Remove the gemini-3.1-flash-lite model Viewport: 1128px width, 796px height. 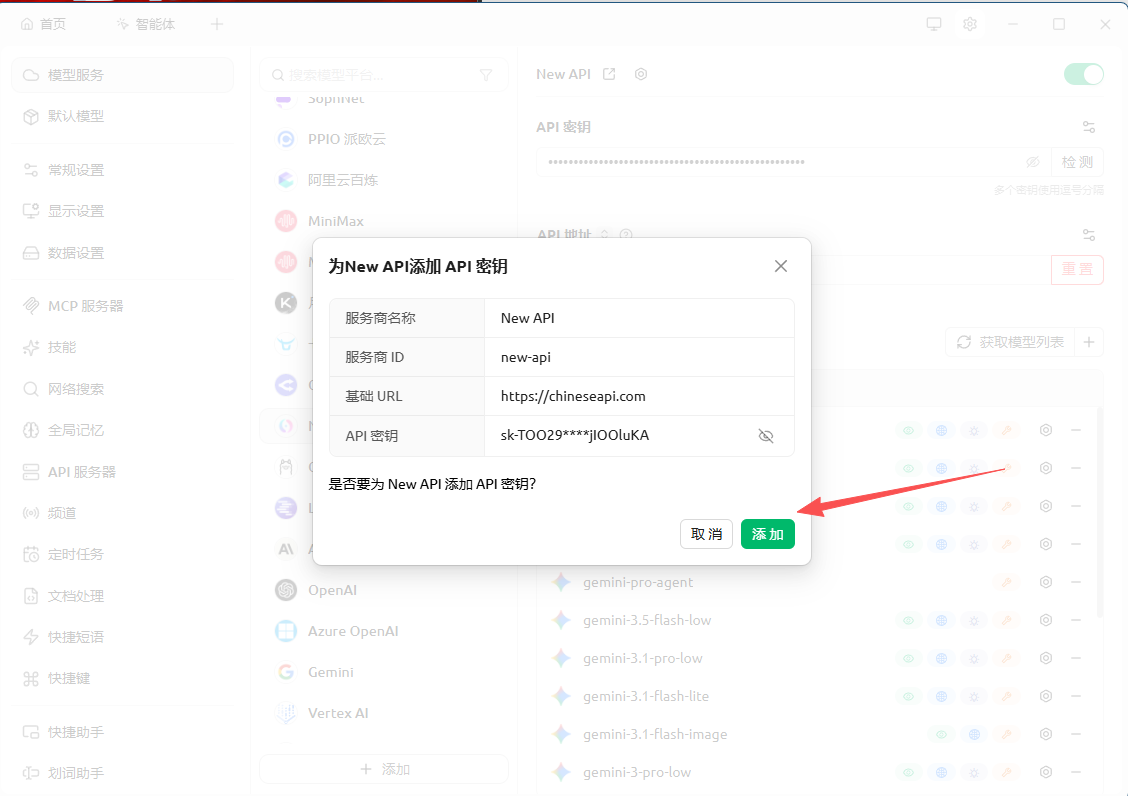[1076, 696]
